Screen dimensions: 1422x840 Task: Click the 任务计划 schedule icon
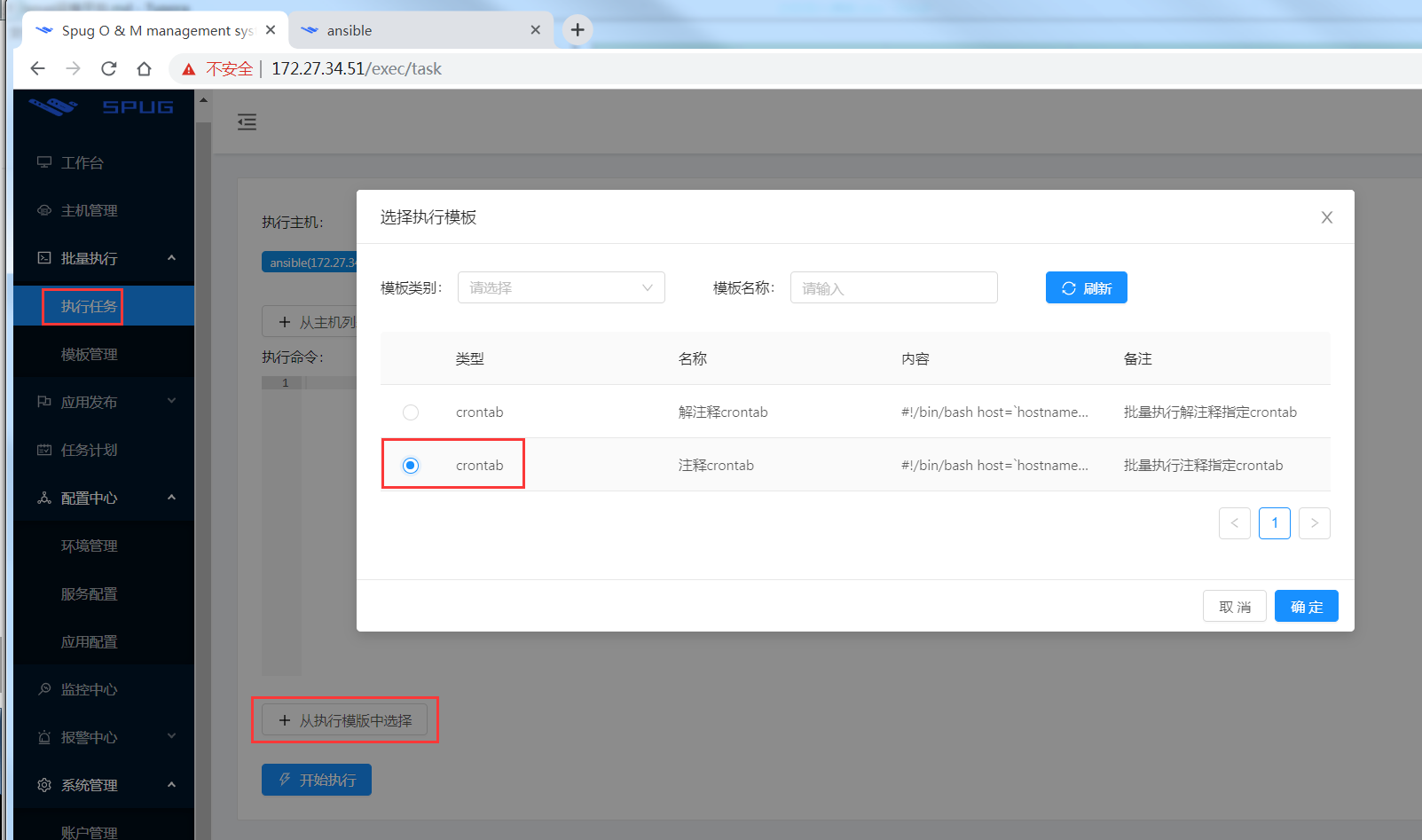tap(44, 450)
